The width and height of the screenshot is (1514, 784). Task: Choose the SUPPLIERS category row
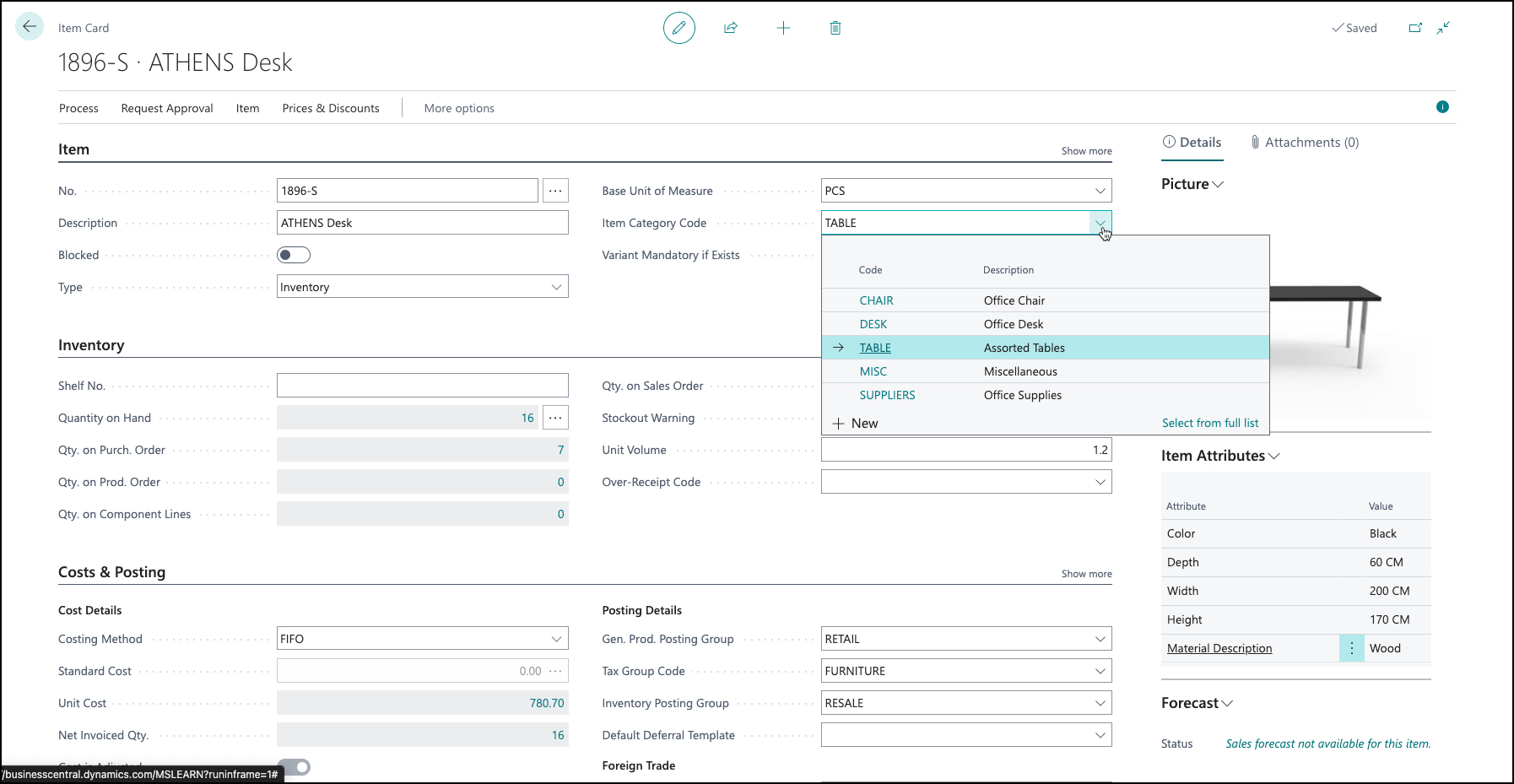tap(1046, 395)
